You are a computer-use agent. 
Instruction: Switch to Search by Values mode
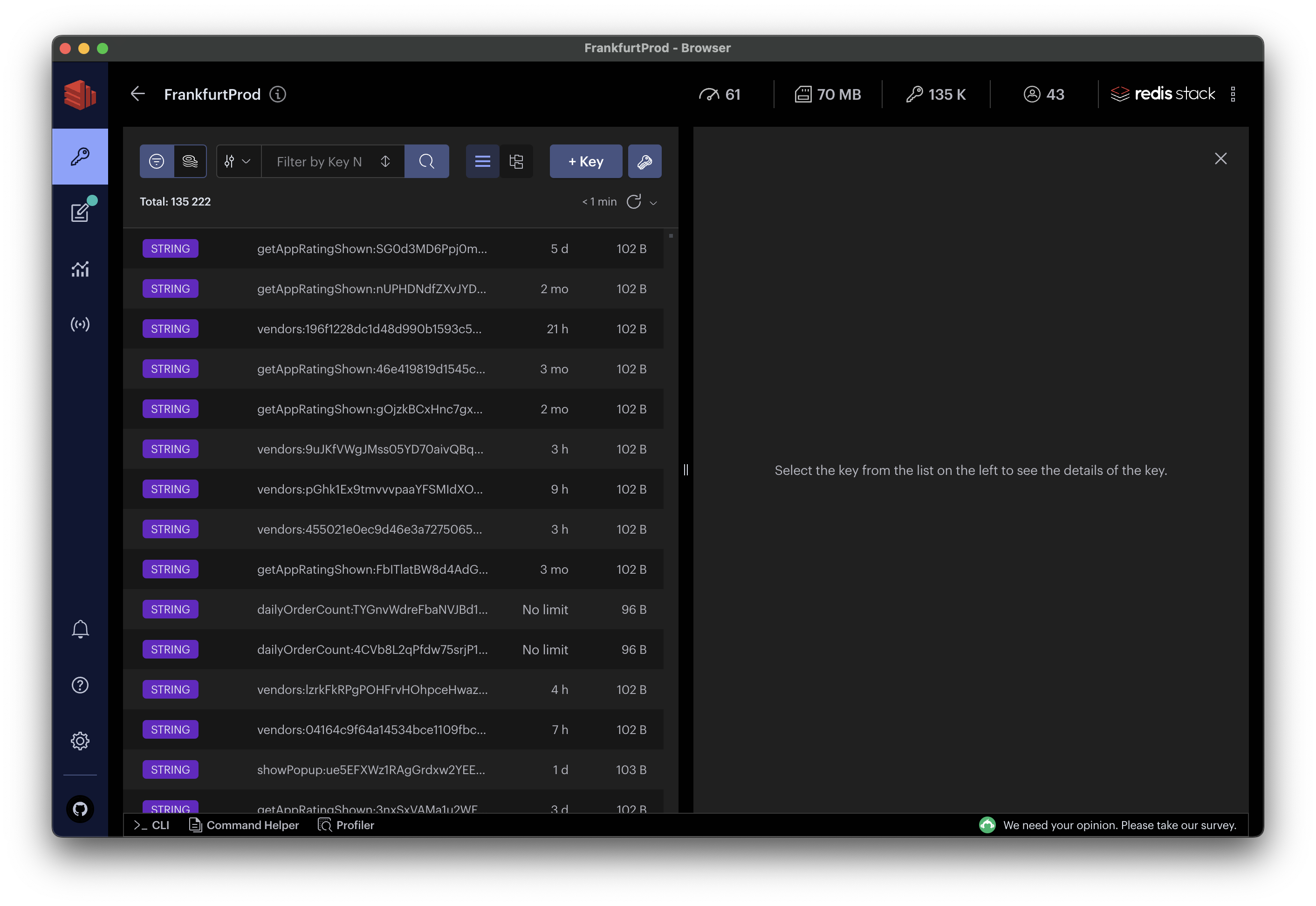(x=190, y=162)
